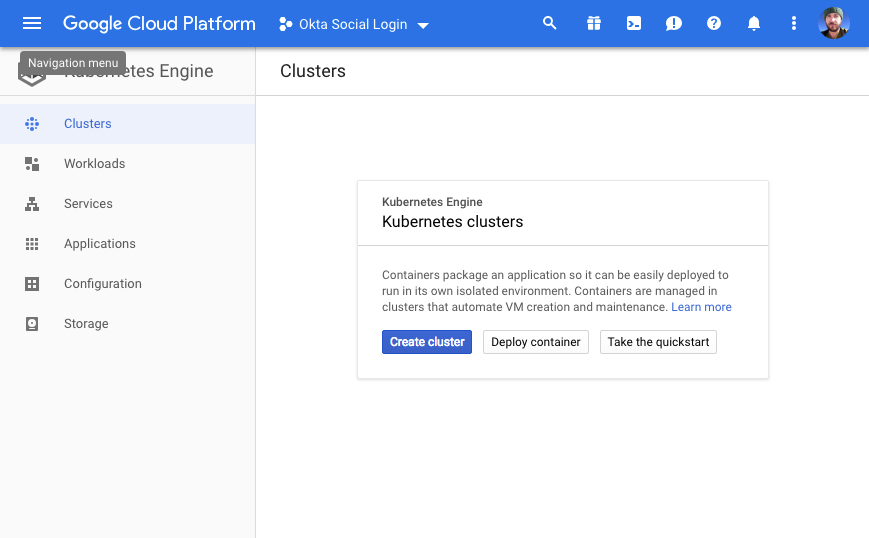The height and width of the screenshot is (538, 869).
Task: Click the user profile avatar
Action: click(833, 23)
